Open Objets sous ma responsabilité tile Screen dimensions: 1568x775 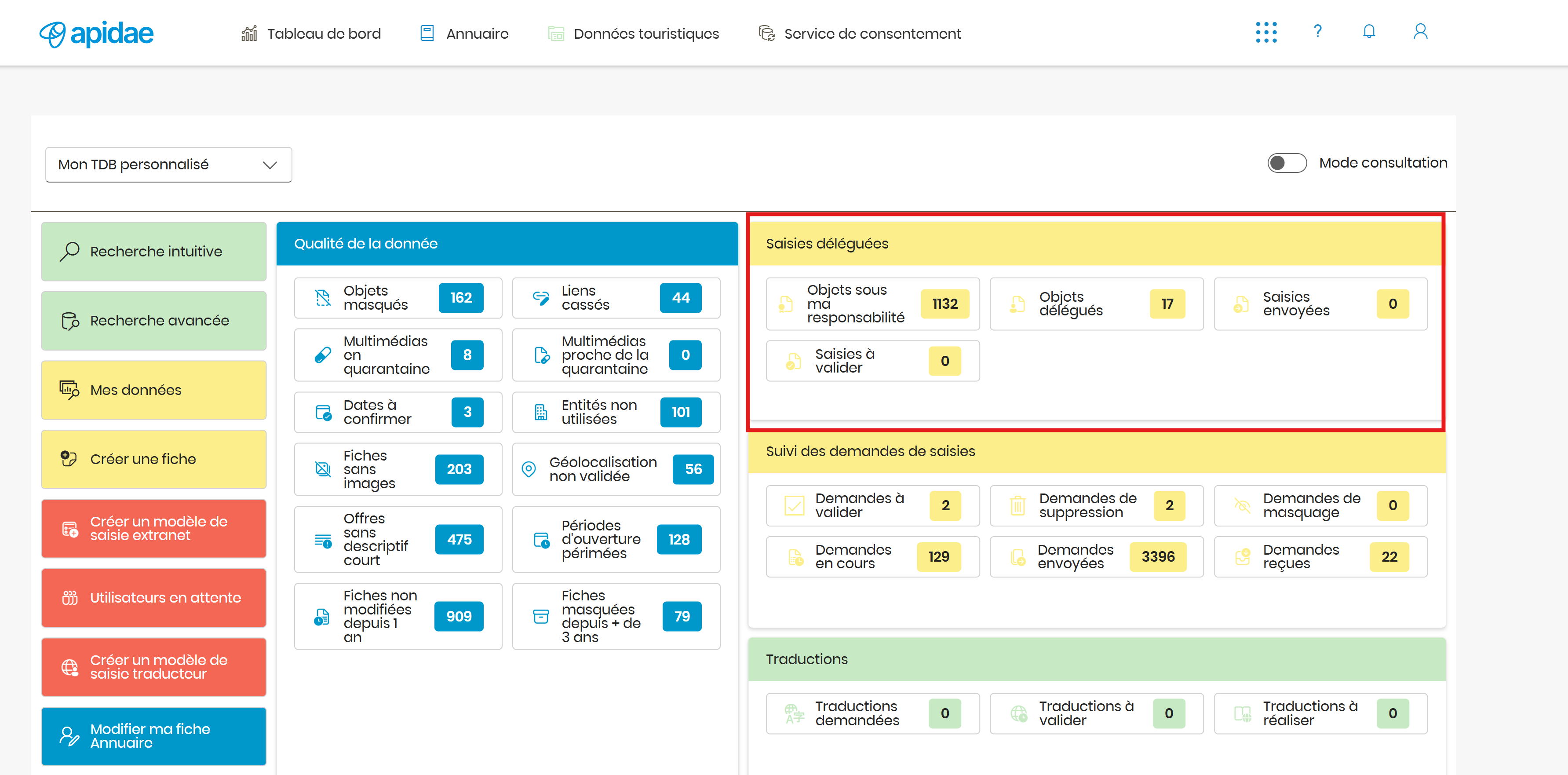[873, 304]
